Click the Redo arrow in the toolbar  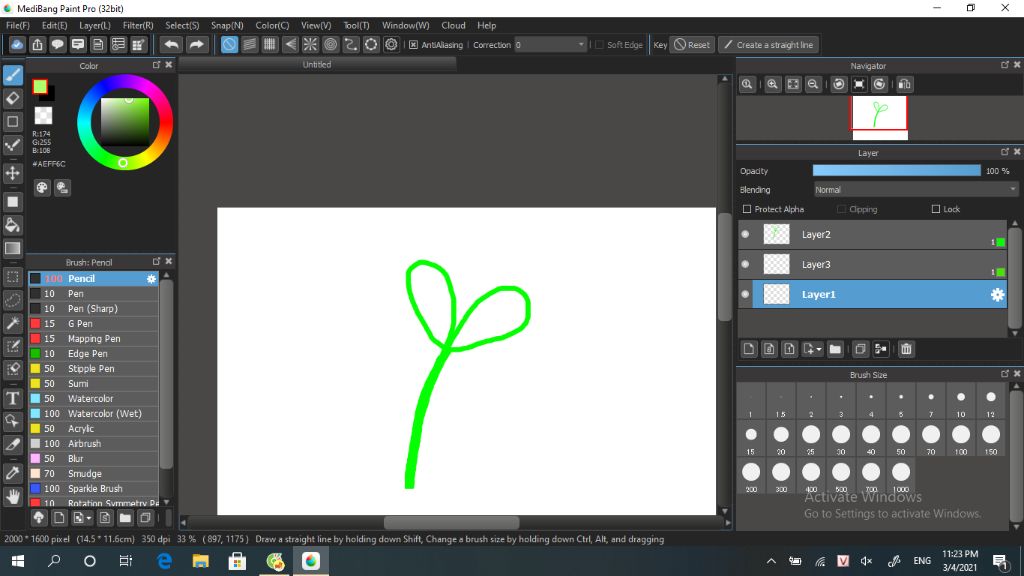click(196, 44)
